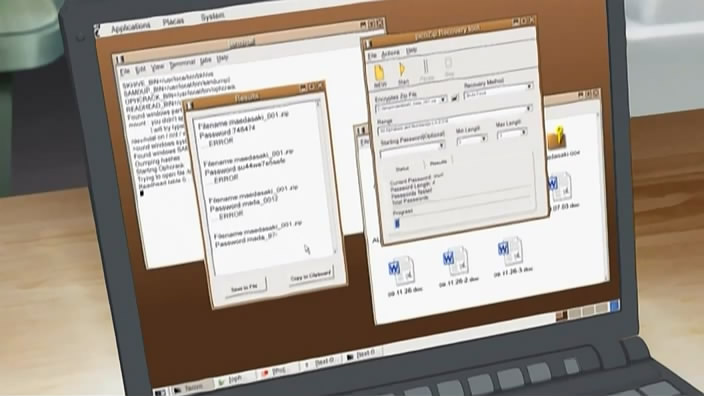Expand the Max Length dropdown
This screenshot has height=396, width=704.
click(x=511, y=132)
